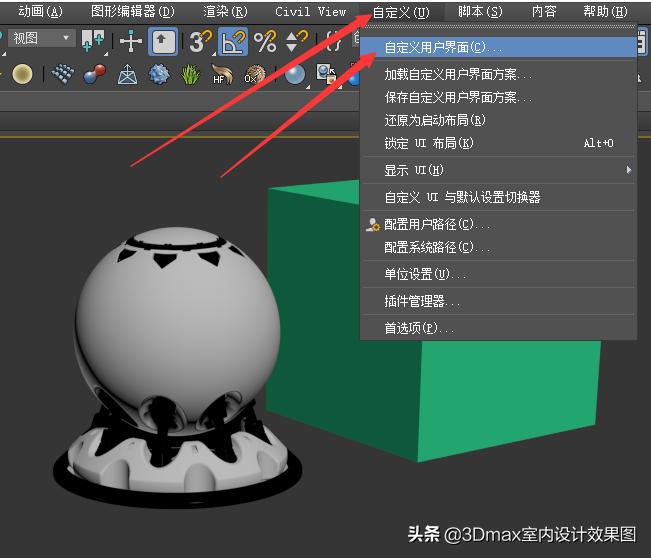Image resolution: width=651 pixels, height=558 pixels.
Task: Open the 渲染(R) menu
Action: 225,12
